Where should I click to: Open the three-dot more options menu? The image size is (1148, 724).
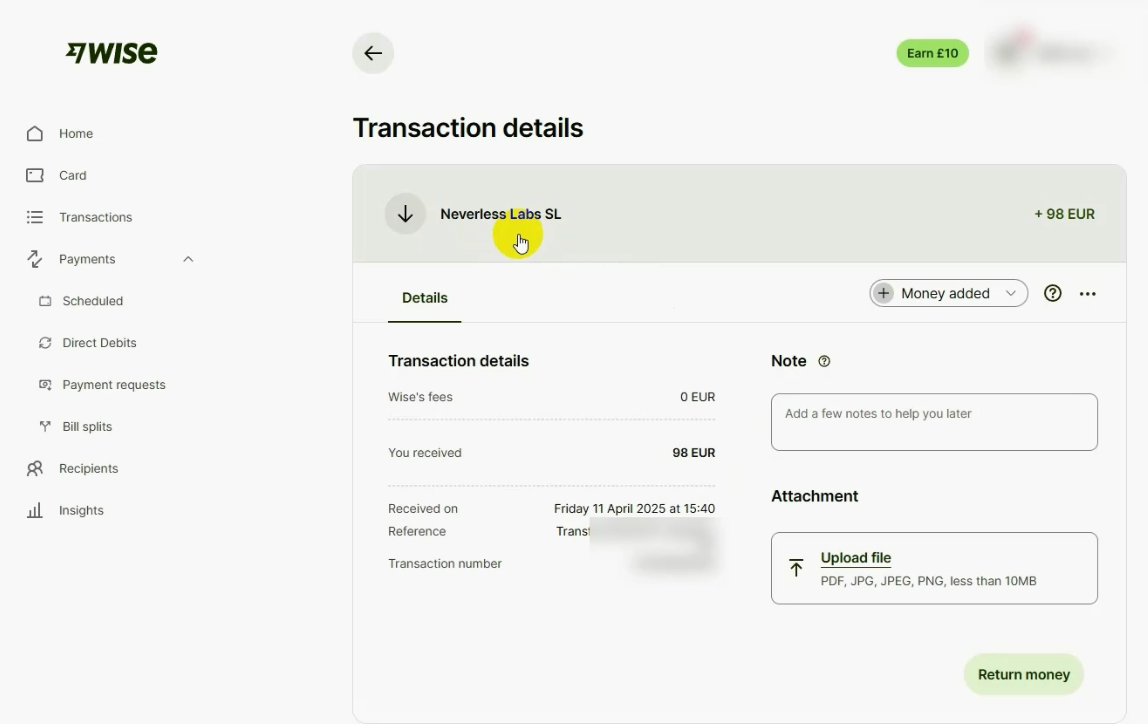[x=1088, y=293]
